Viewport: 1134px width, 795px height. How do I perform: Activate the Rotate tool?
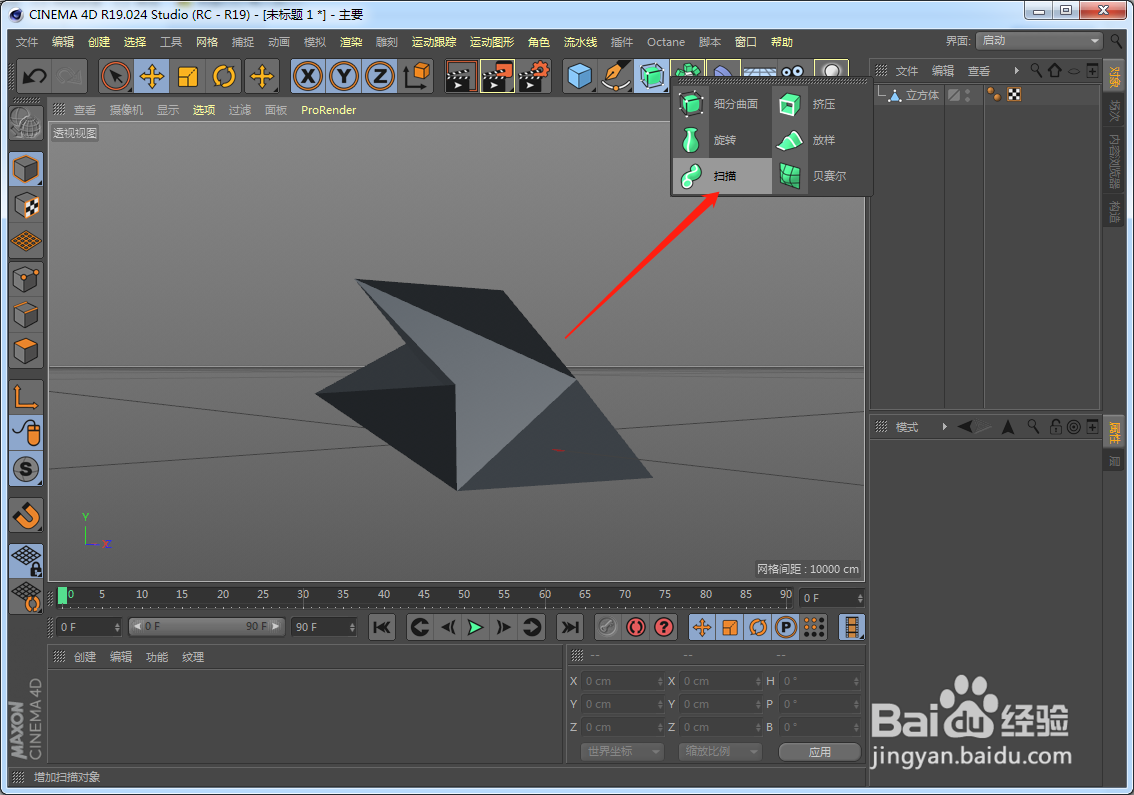(224, 76)
